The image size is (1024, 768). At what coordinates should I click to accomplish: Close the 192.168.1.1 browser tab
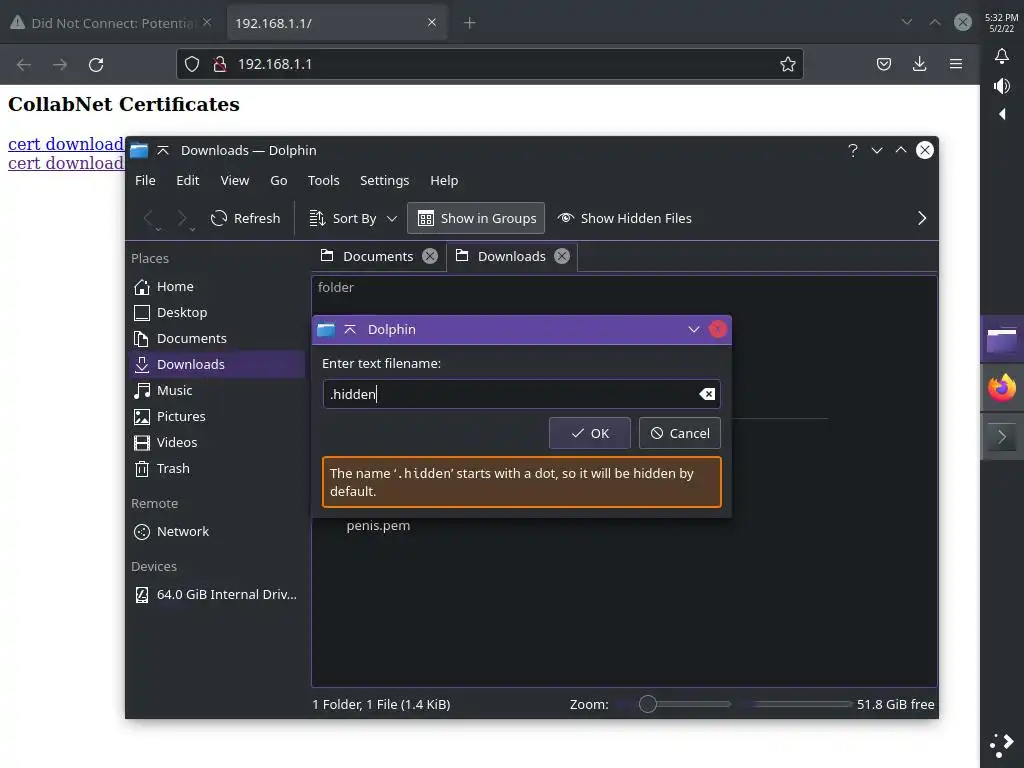click(x=432, y=22)
